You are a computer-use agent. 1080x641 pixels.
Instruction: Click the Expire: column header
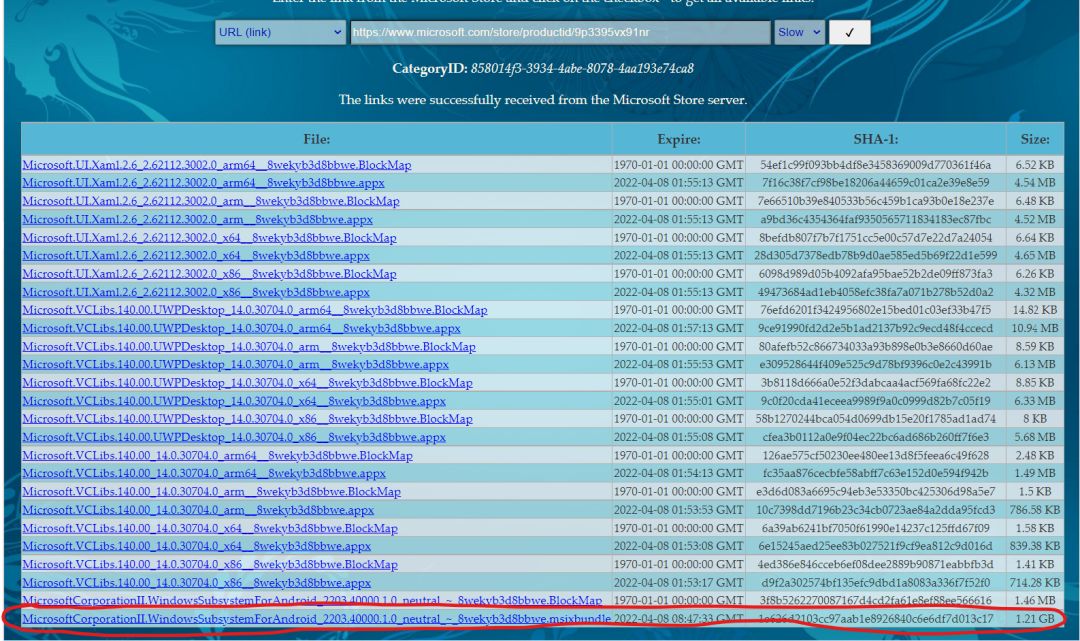(678, 139)
